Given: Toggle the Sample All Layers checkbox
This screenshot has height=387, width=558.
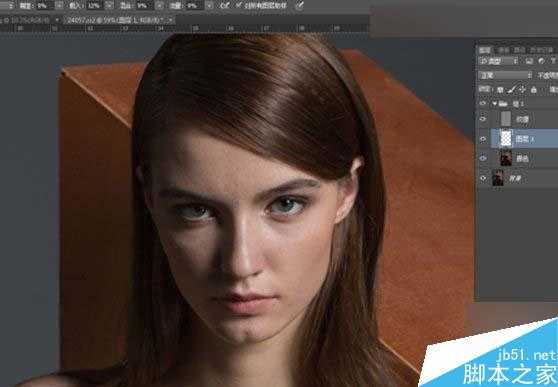Looking at the screenshot, I should (238, 5).
